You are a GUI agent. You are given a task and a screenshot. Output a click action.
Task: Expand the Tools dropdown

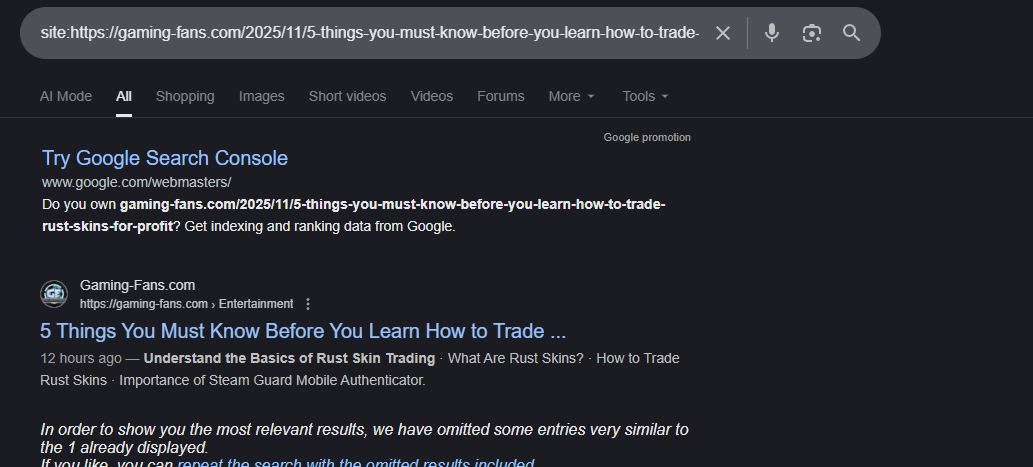tap(646, 96)
